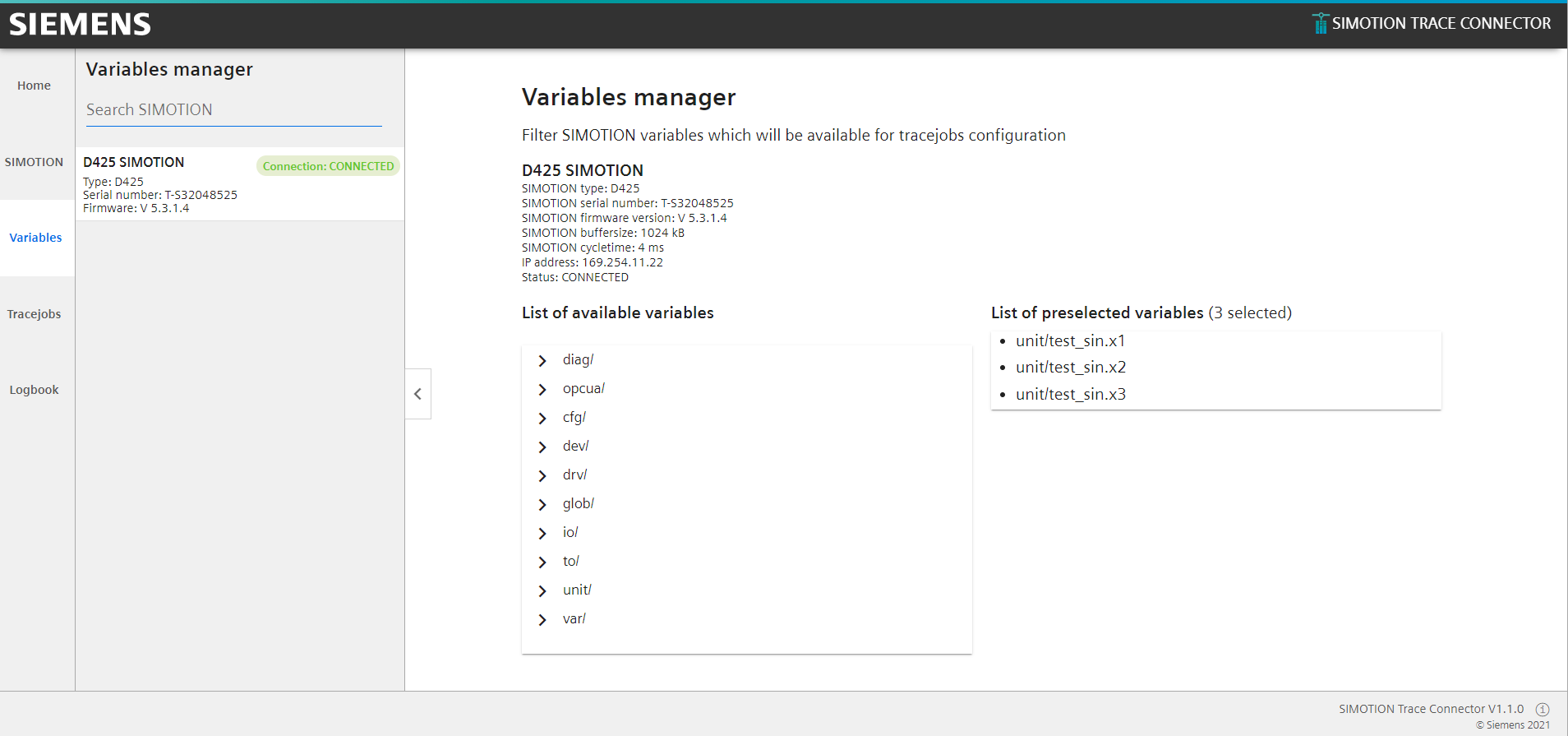Click the List of available variables heading

tap(618, 312)
